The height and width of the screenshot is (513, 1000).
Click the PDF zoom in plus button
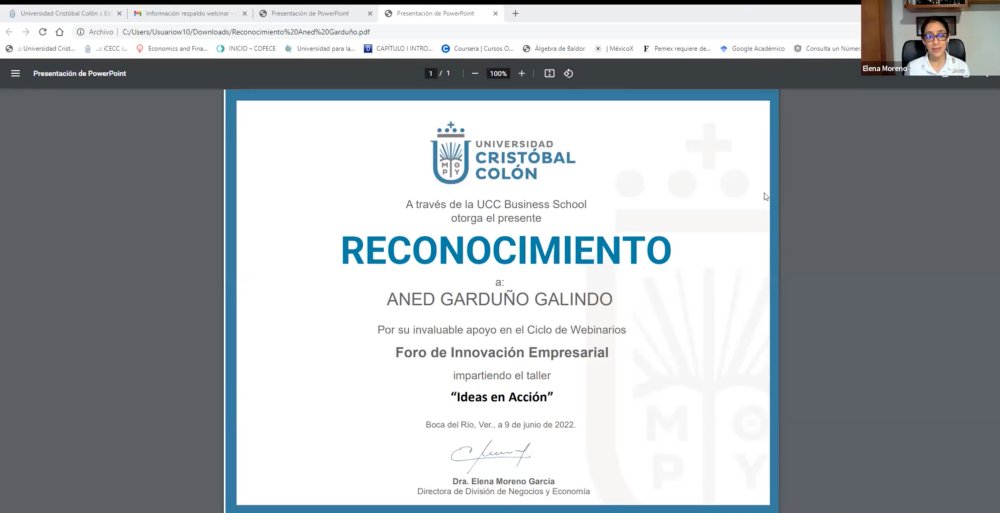pos(522,73)
